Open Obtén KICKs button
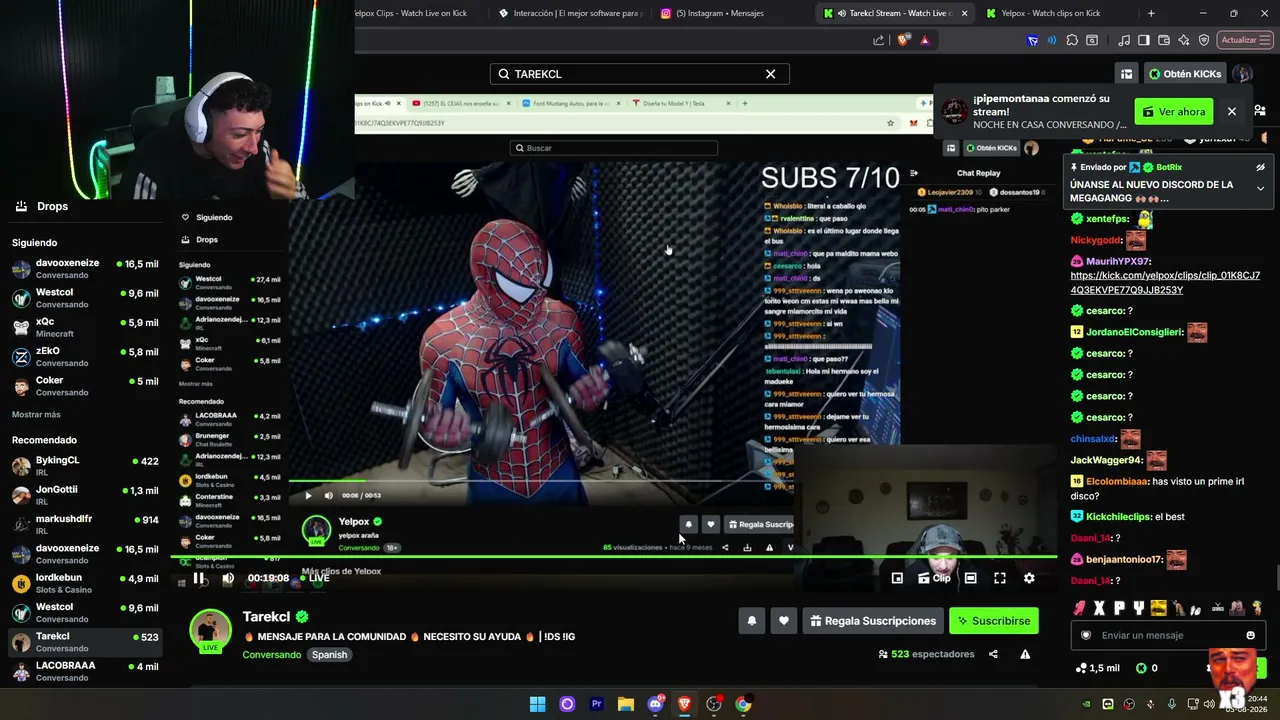 [x=1185, y=74]
